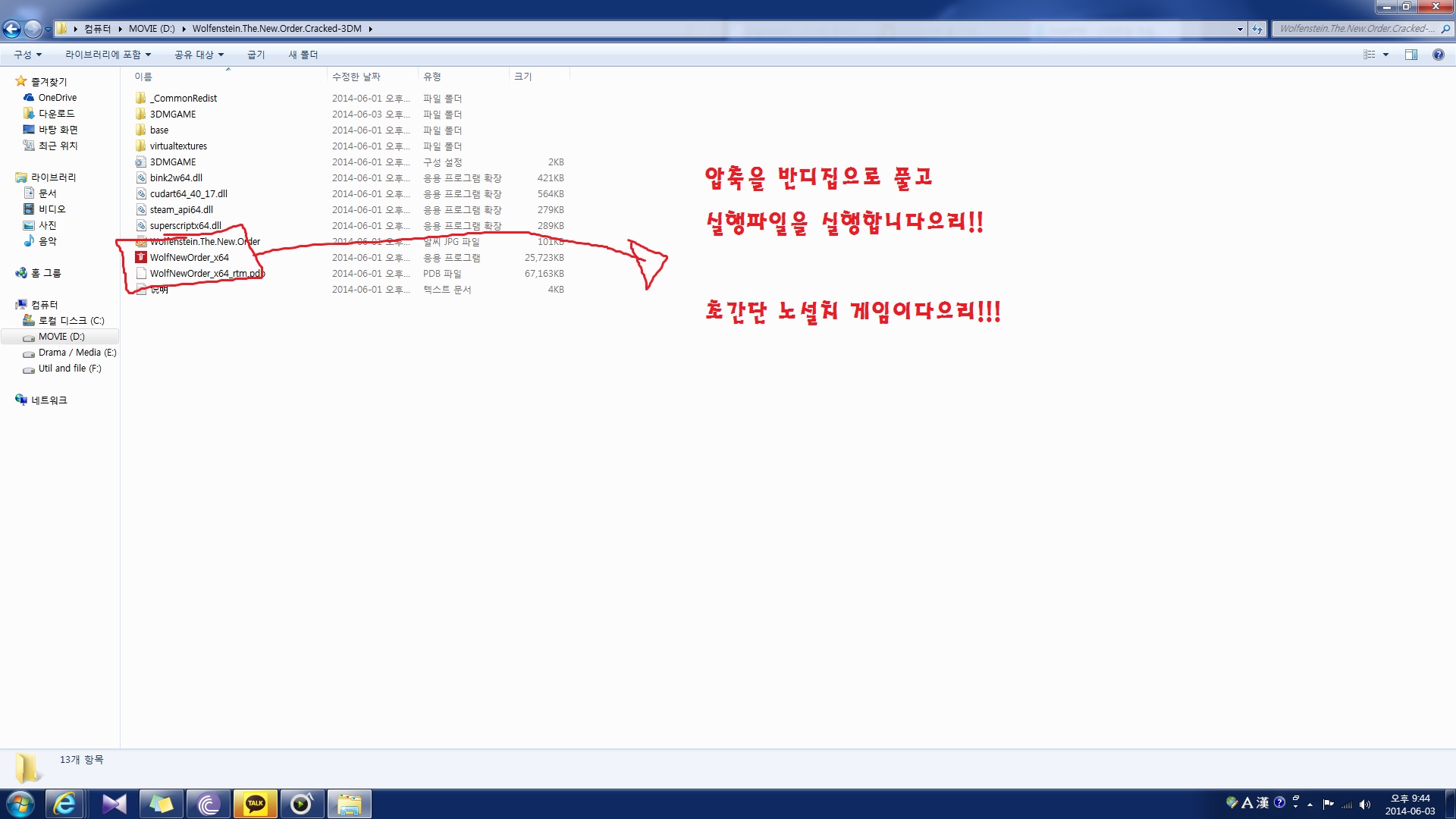Open address bar history dropdown
The width and height of the screenshot is (1456, 819).
tap(1240, 29)
